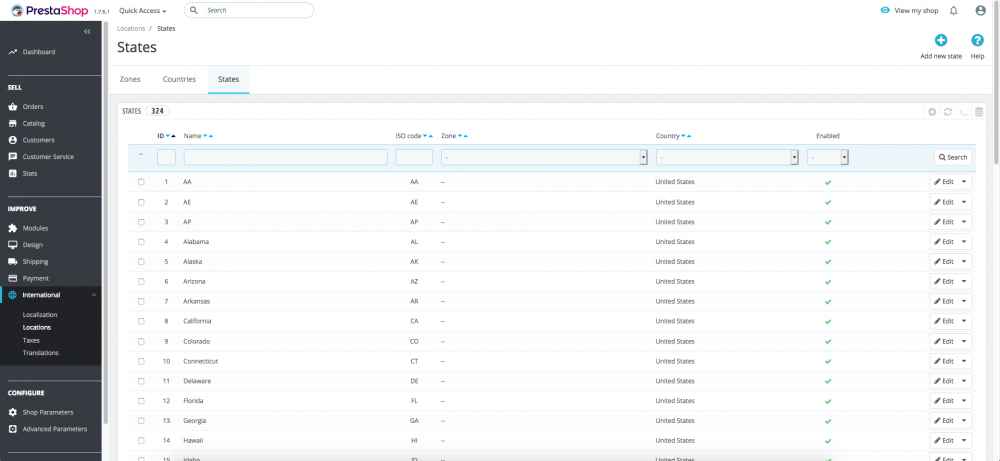Open Dashboard from the sidebar
This screenshot has height=461, width=1000.
[x=38, y=52]
